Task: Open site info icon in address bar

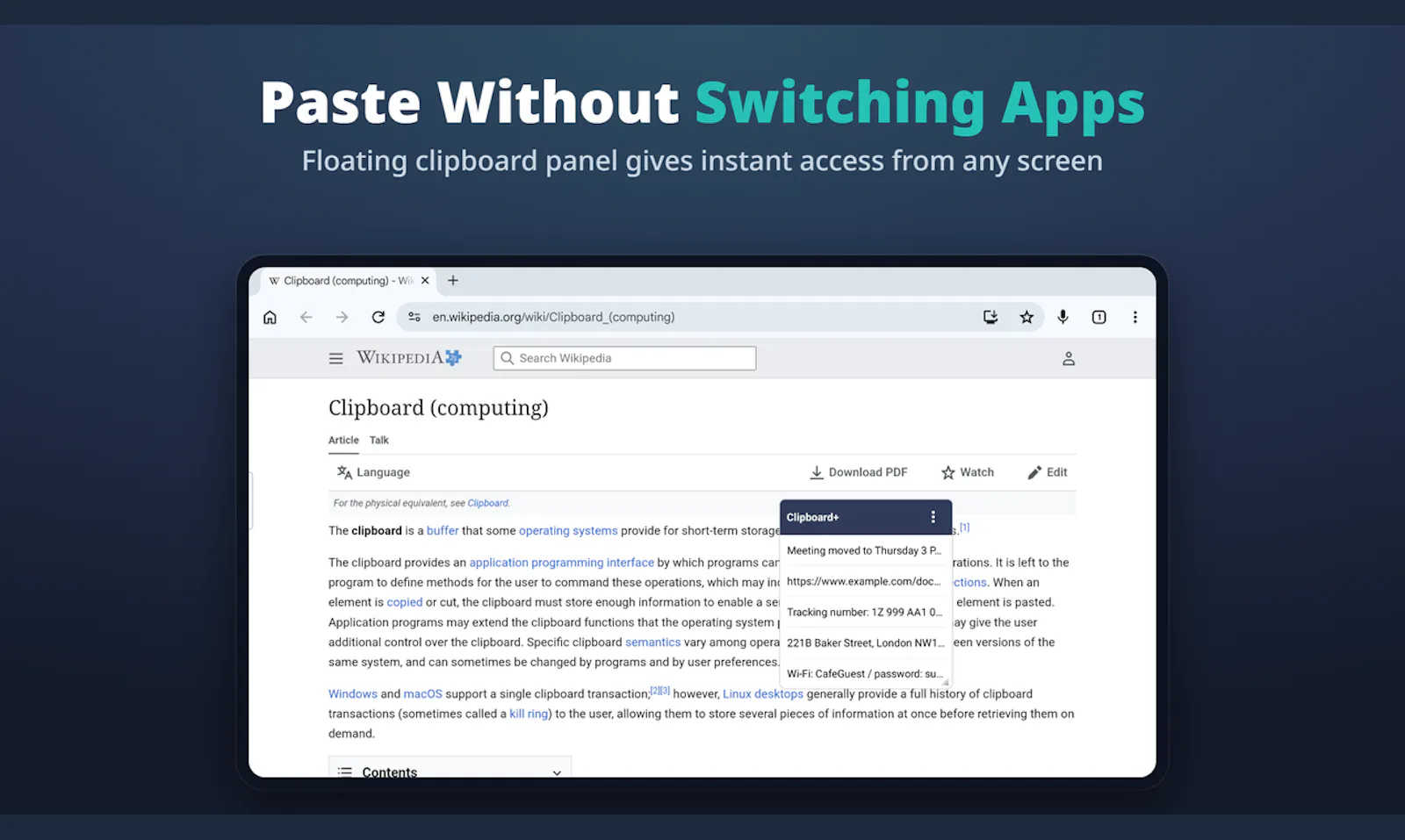Action: tap(414, 317)
